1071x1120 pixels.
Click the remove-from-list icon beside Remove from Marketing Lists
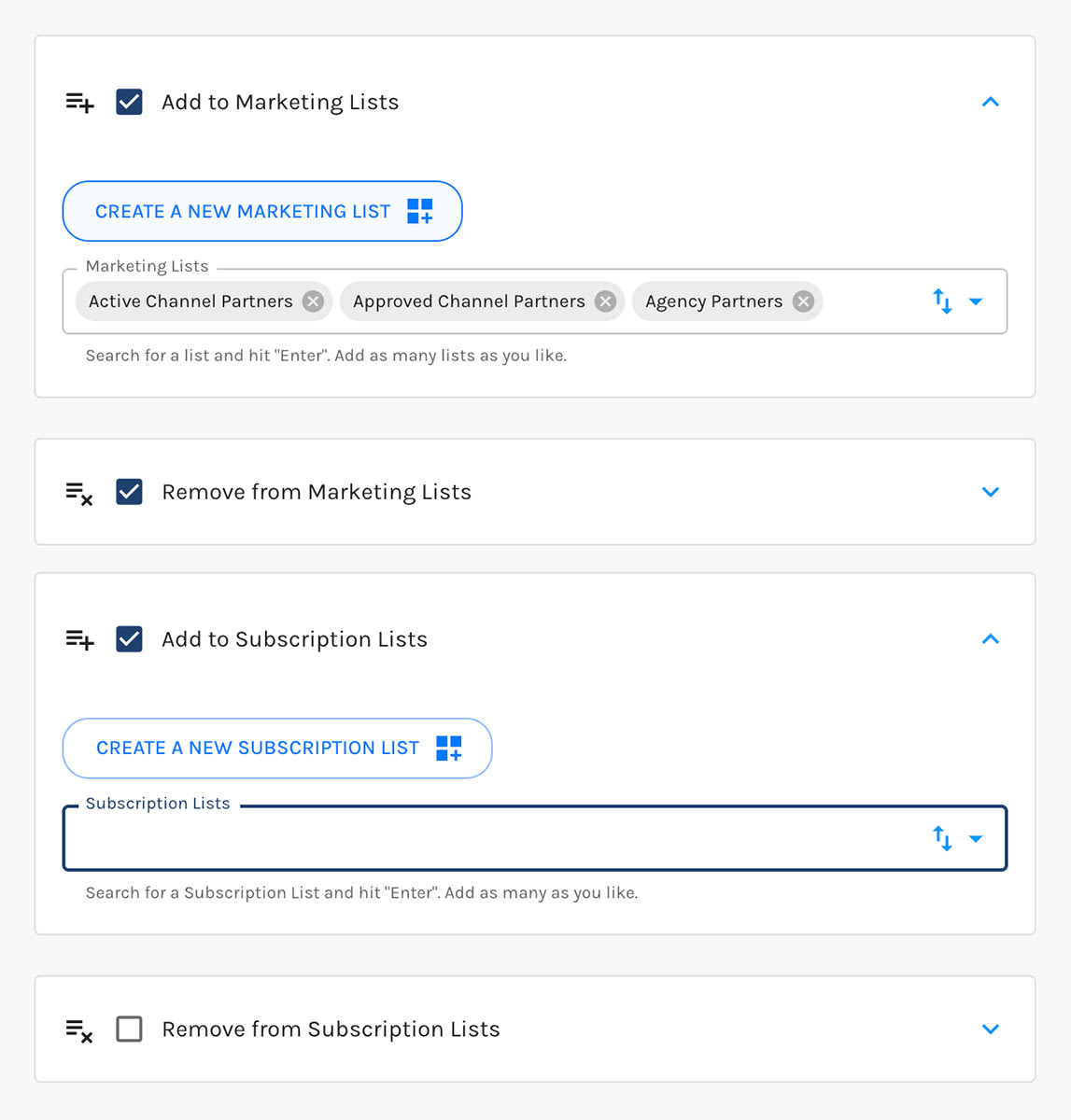click(79, 492)
